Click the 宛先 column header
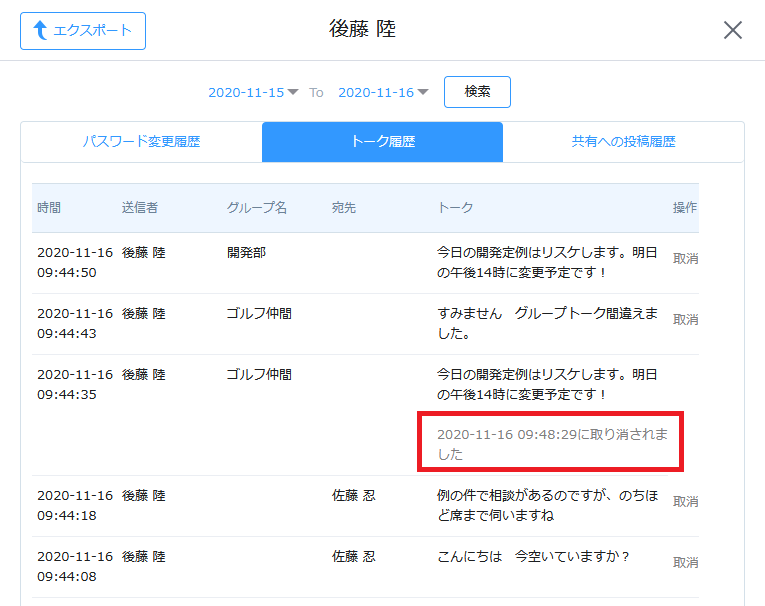 [x=344, y=208]
